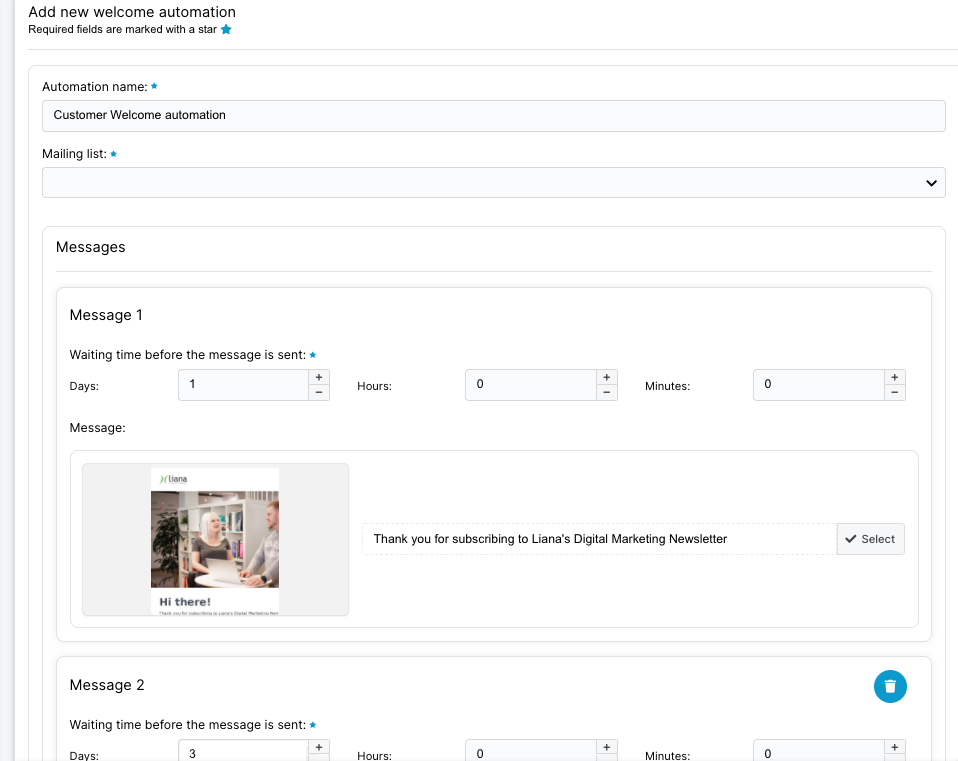Screen dimensions: 958x761
Task: Decrease Message 1 Minutes with minus button
Action: 894,393
